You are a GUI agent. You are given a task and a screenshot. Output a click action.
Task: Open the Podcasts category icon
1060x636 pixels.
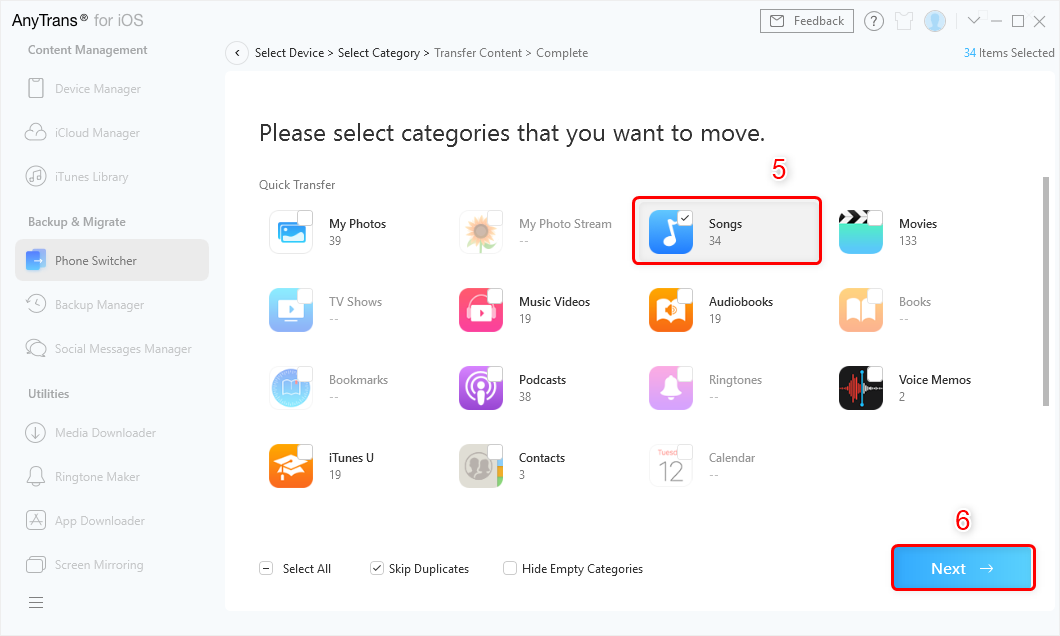(x=481, y=387)
